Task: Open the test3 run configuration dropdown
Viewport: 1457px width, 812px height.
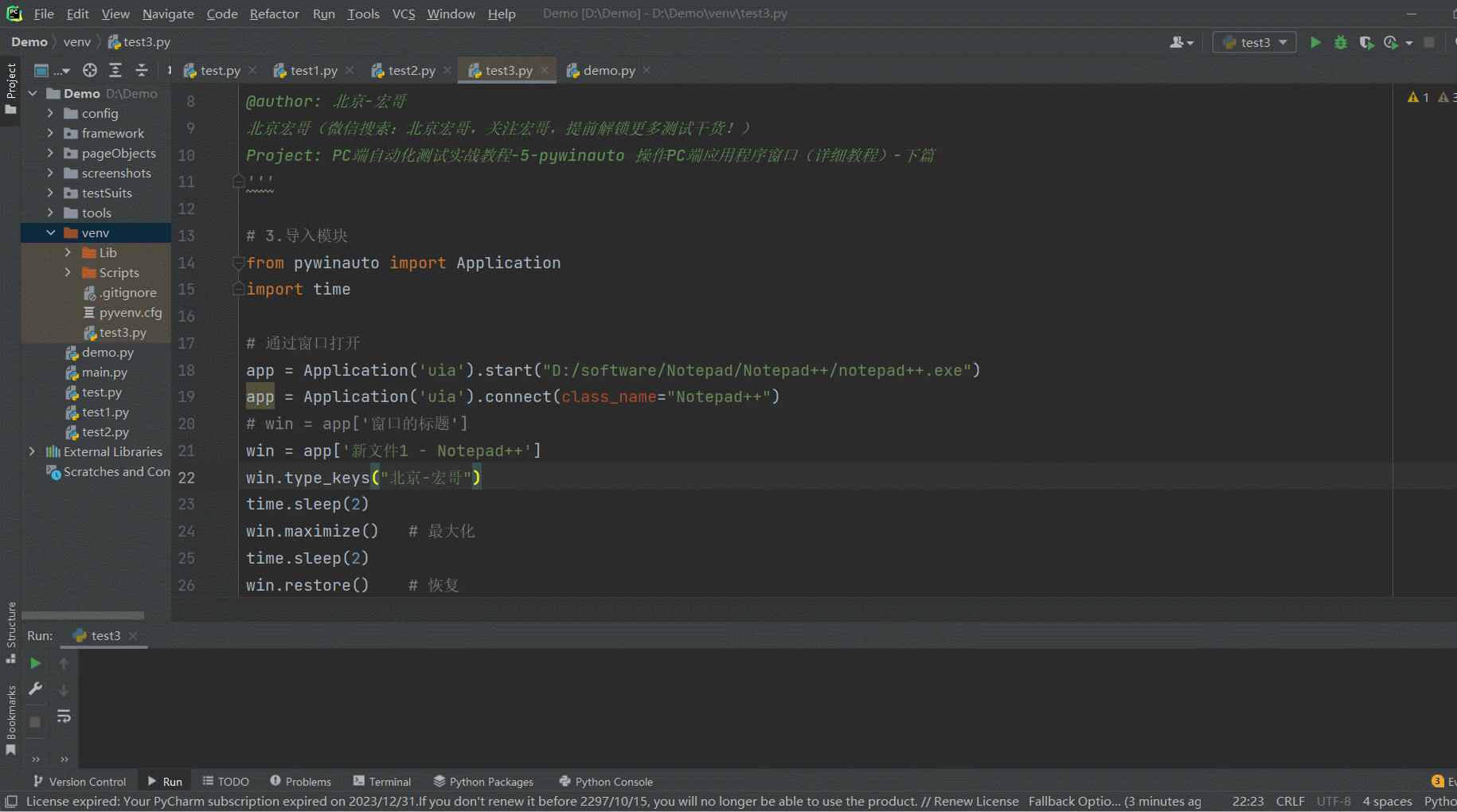Action: pos(1254,42)
